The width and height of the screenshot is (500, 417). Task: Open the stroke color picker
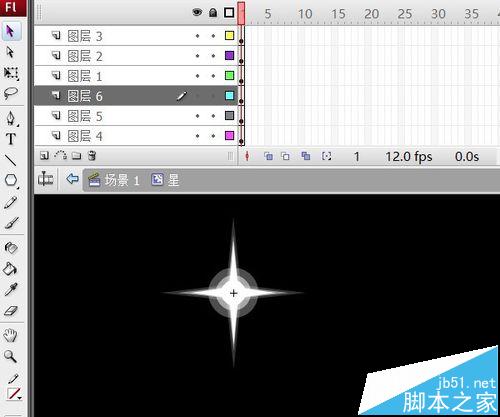(x=14, y=394)
